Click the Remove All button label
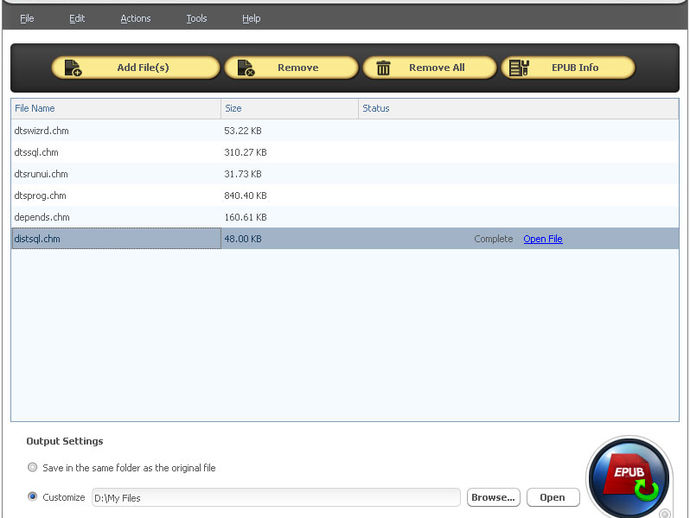Screen dimensions: 690x518 point(437,68)
